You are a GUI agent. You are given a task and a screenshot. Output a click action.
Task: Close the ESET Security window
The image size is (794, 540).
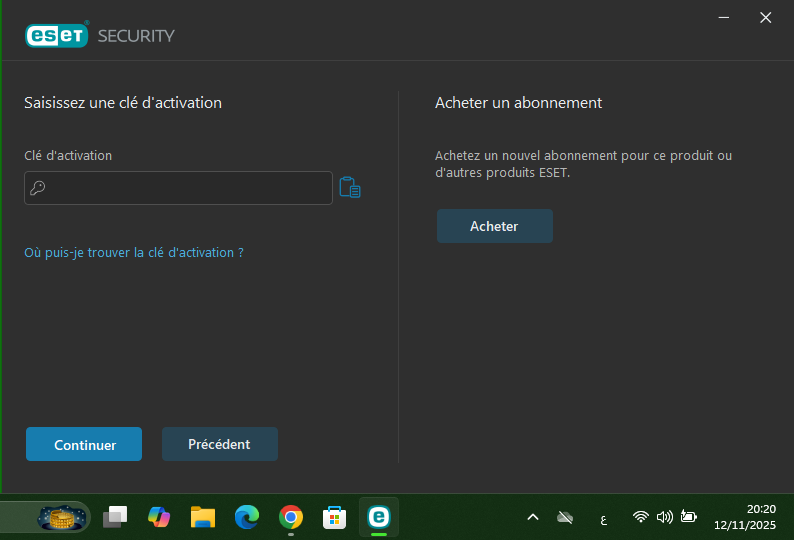(766, 17)
